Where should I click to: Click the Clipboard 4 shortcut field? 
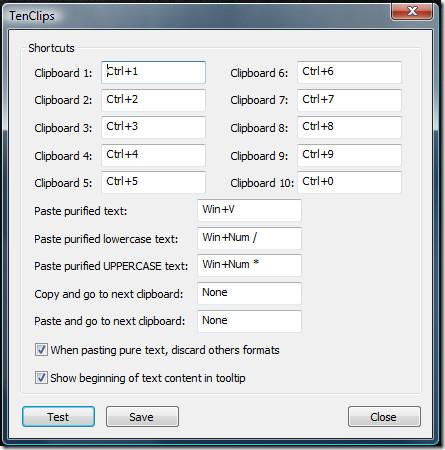153,155
